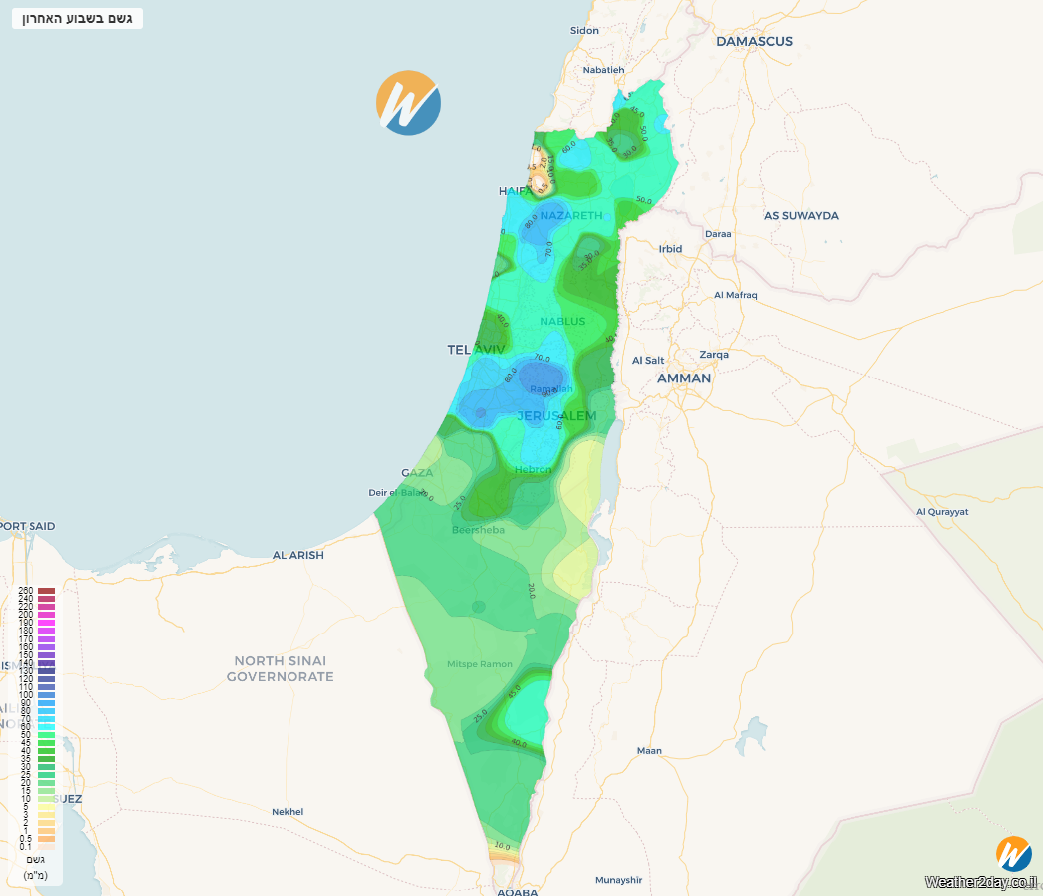The width and height of the screenshot is (1043, 896).
Task: Click the Hebrew map title label
Action: point(77,19)
